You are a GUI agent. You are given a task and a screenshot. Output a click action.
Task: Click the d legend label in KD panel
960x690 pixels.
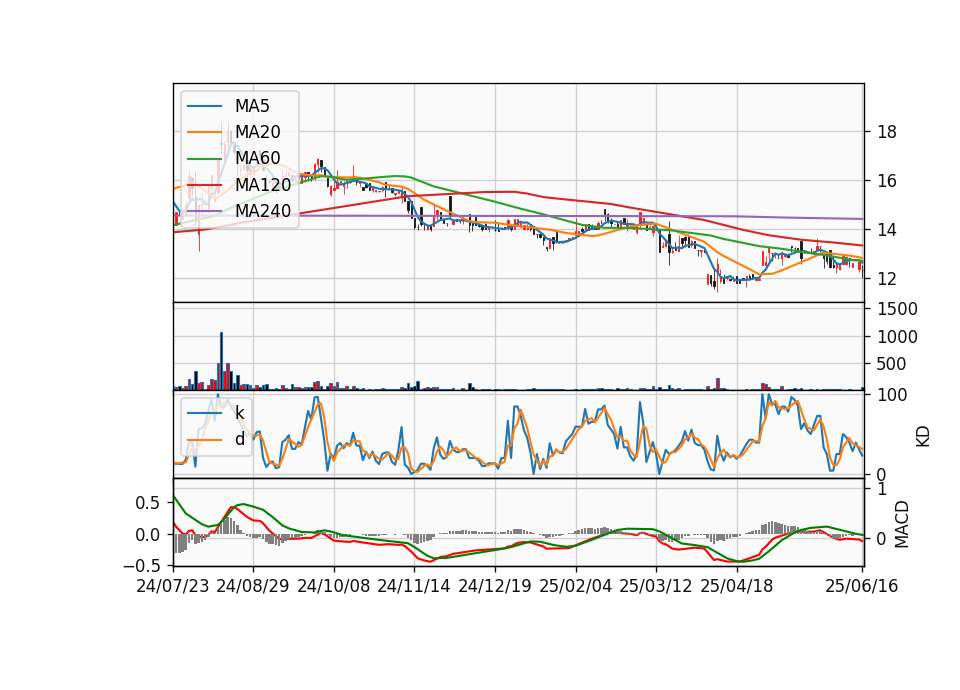(240, 439)
